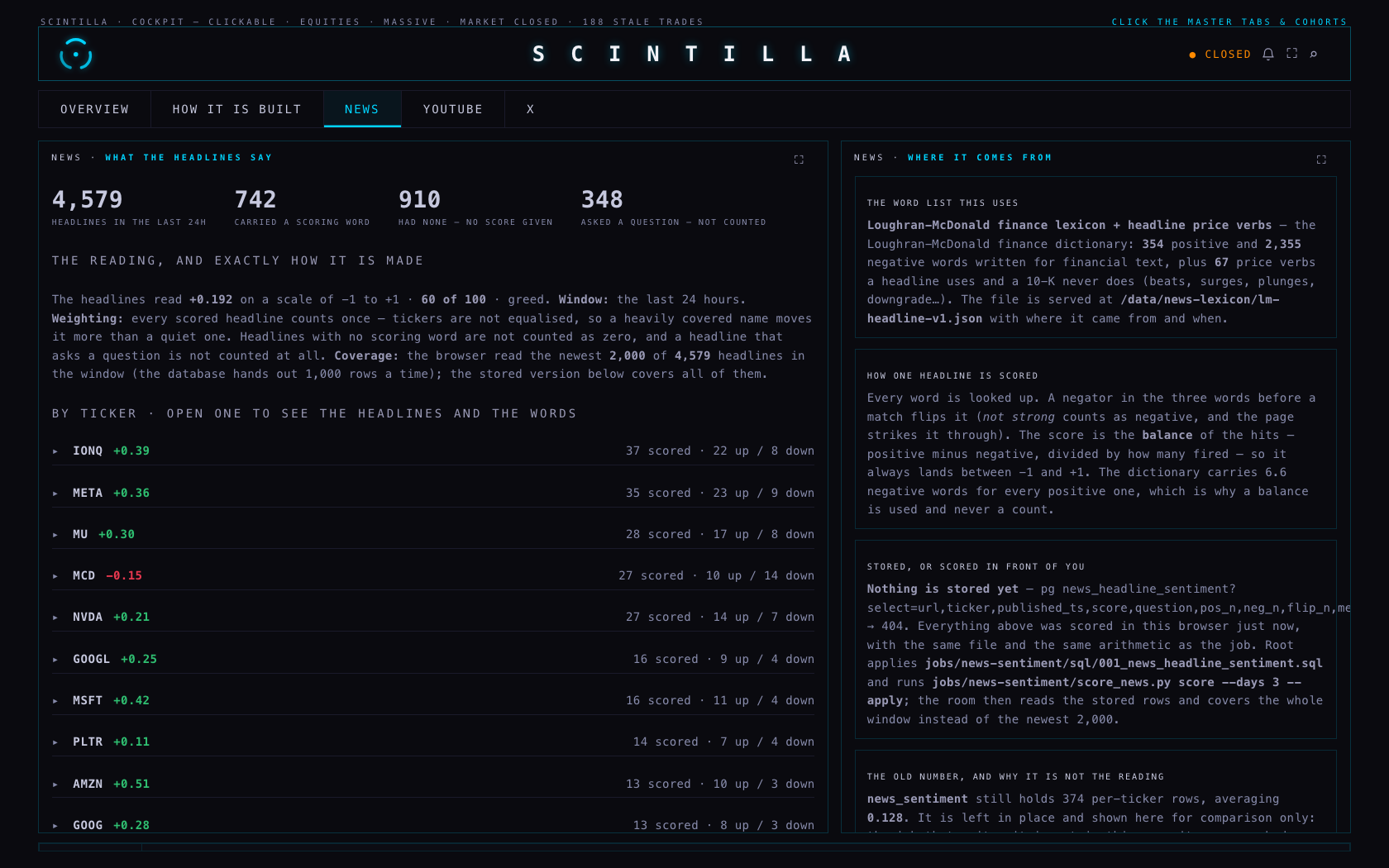Expand the headlines panel with its corner icon
This screenshot has width=1389, height=868.
tap(799, 160)
